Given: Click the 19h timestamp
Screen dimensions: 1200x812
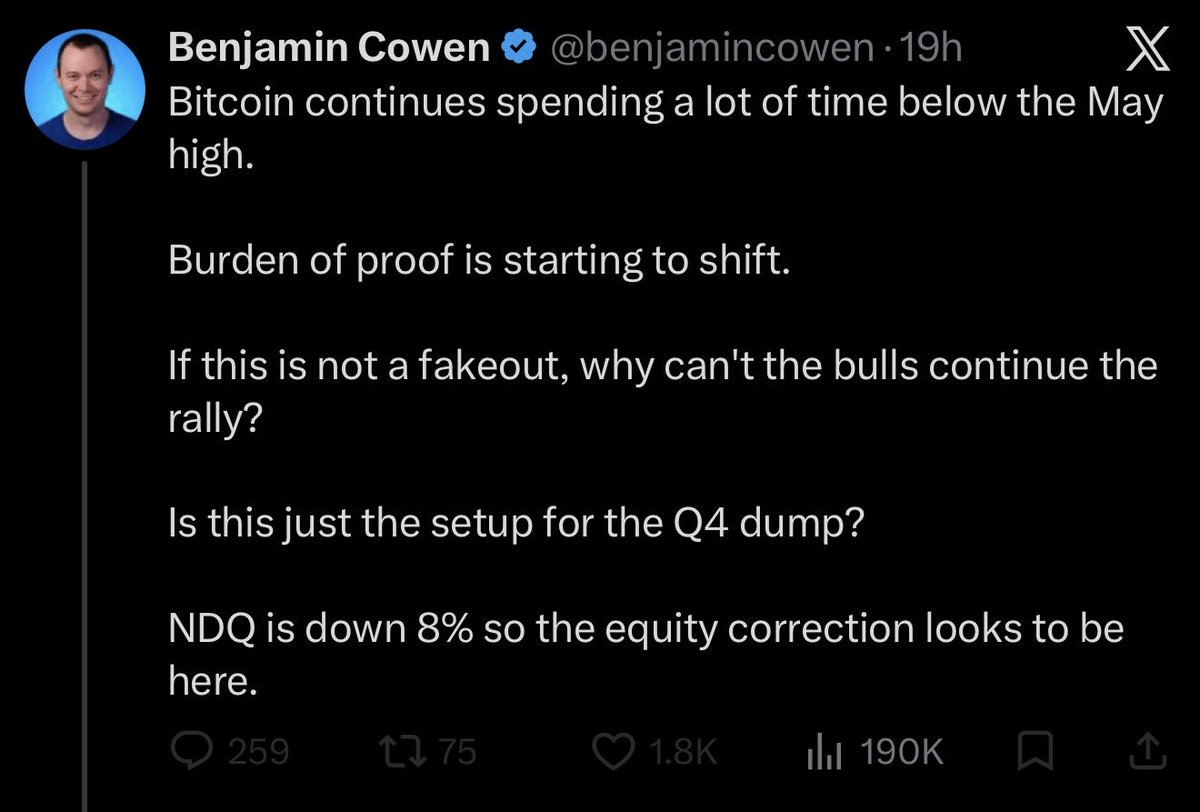Looking at the screenshot, I should click(x=931, y=48).
